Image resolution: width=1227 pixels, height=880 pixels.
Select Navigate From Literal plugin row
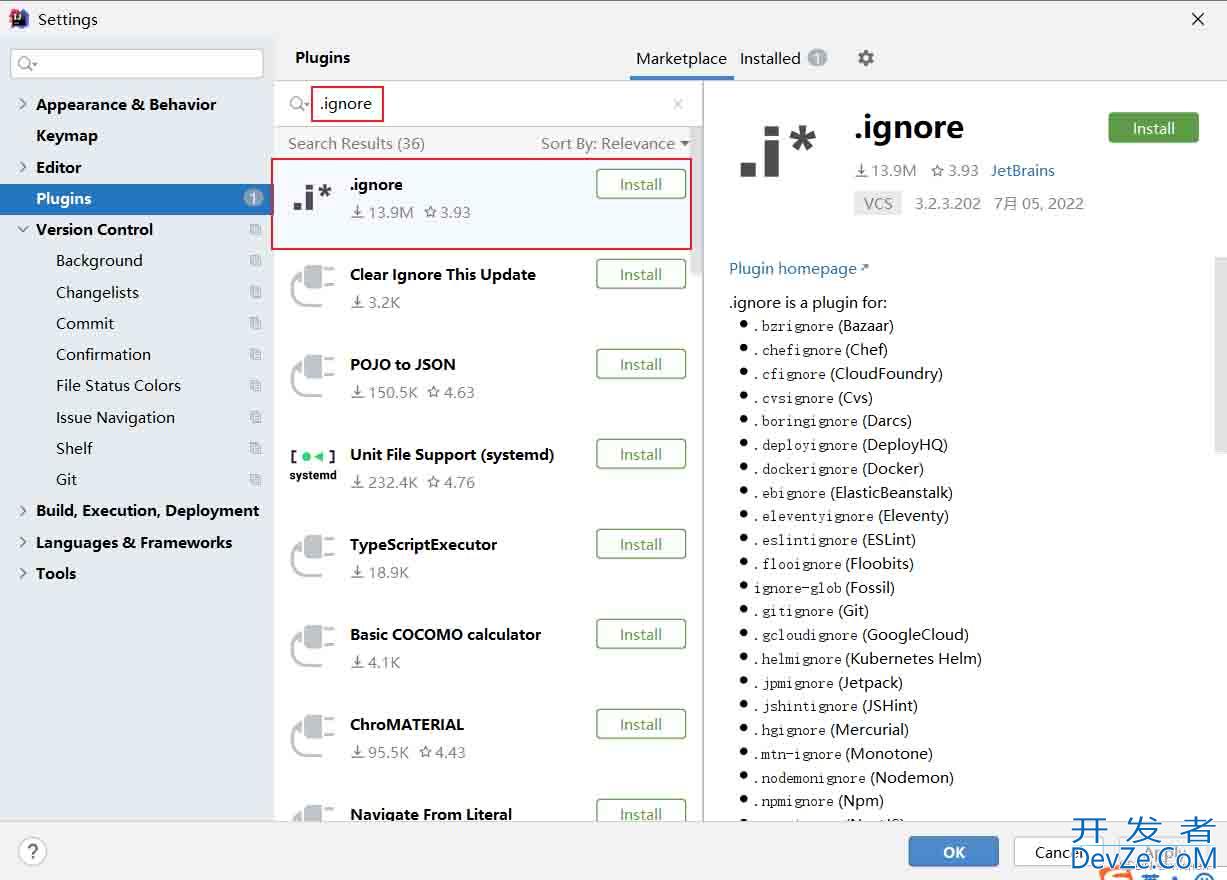483,811
